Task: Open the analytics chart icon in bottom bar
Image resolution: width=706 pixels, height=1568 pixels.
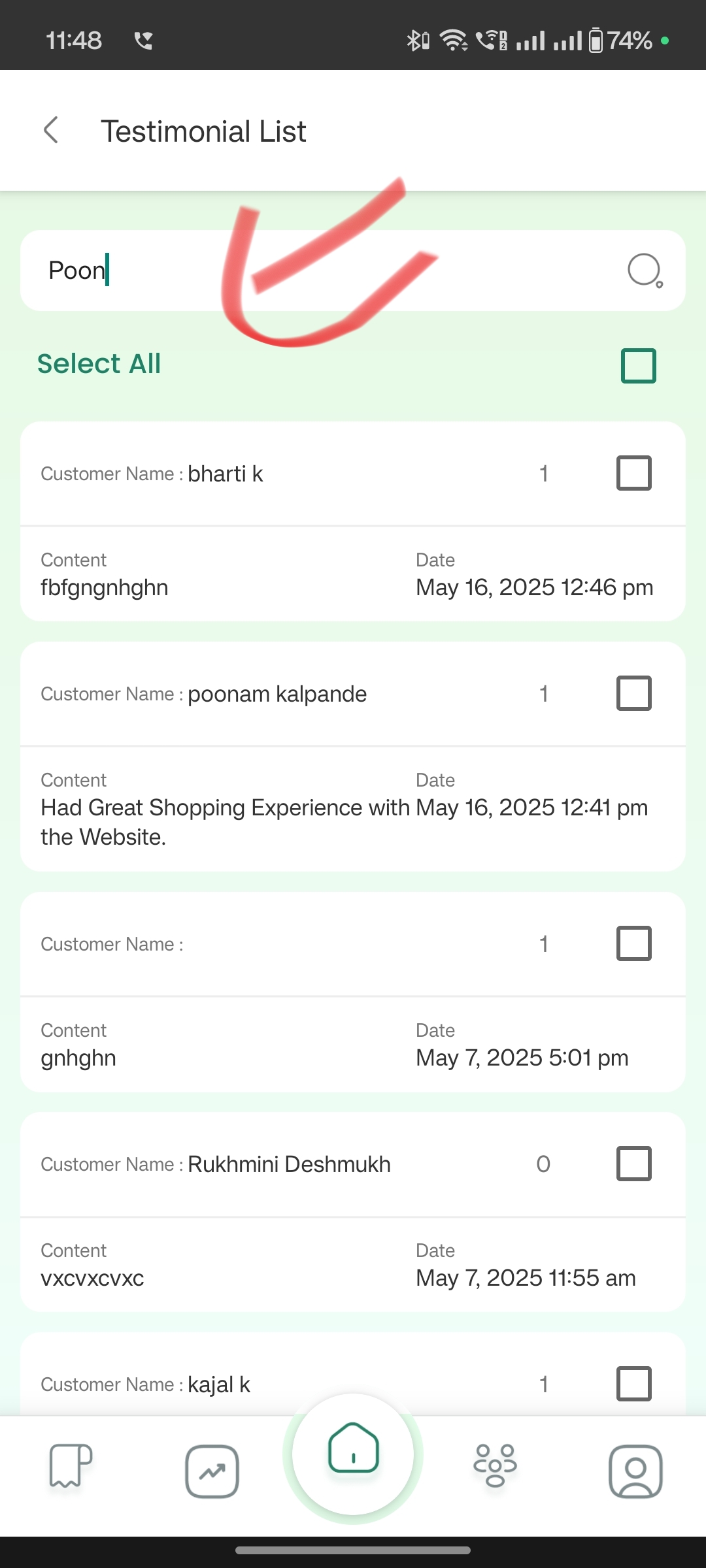Action: click(212, 1471)
